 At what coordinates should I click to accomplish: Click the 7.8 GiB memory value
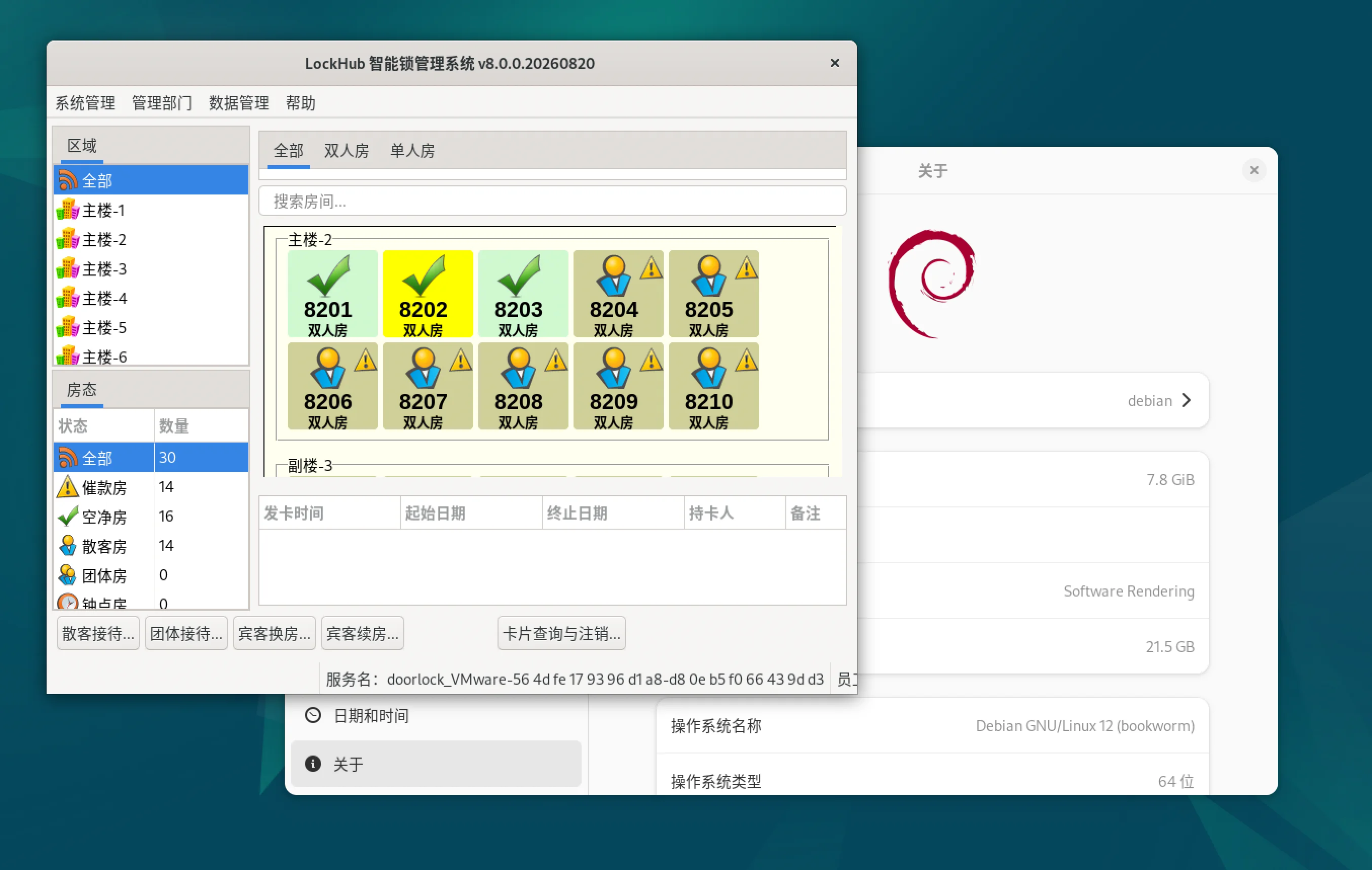pos(1170,480)
